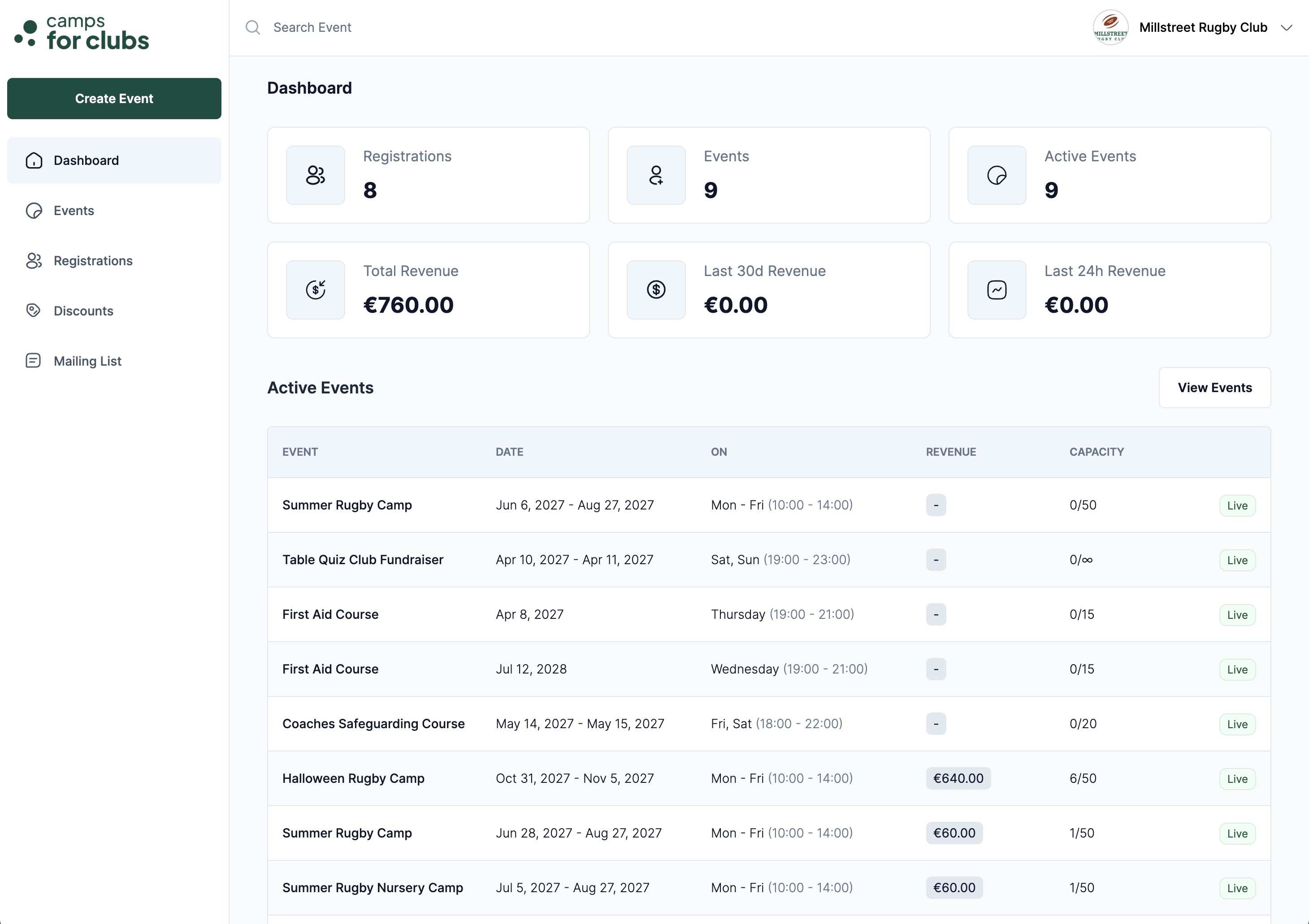Click the EVENT column header
This screenshot has height=924, width=1309.
click(x=300, y=452)
